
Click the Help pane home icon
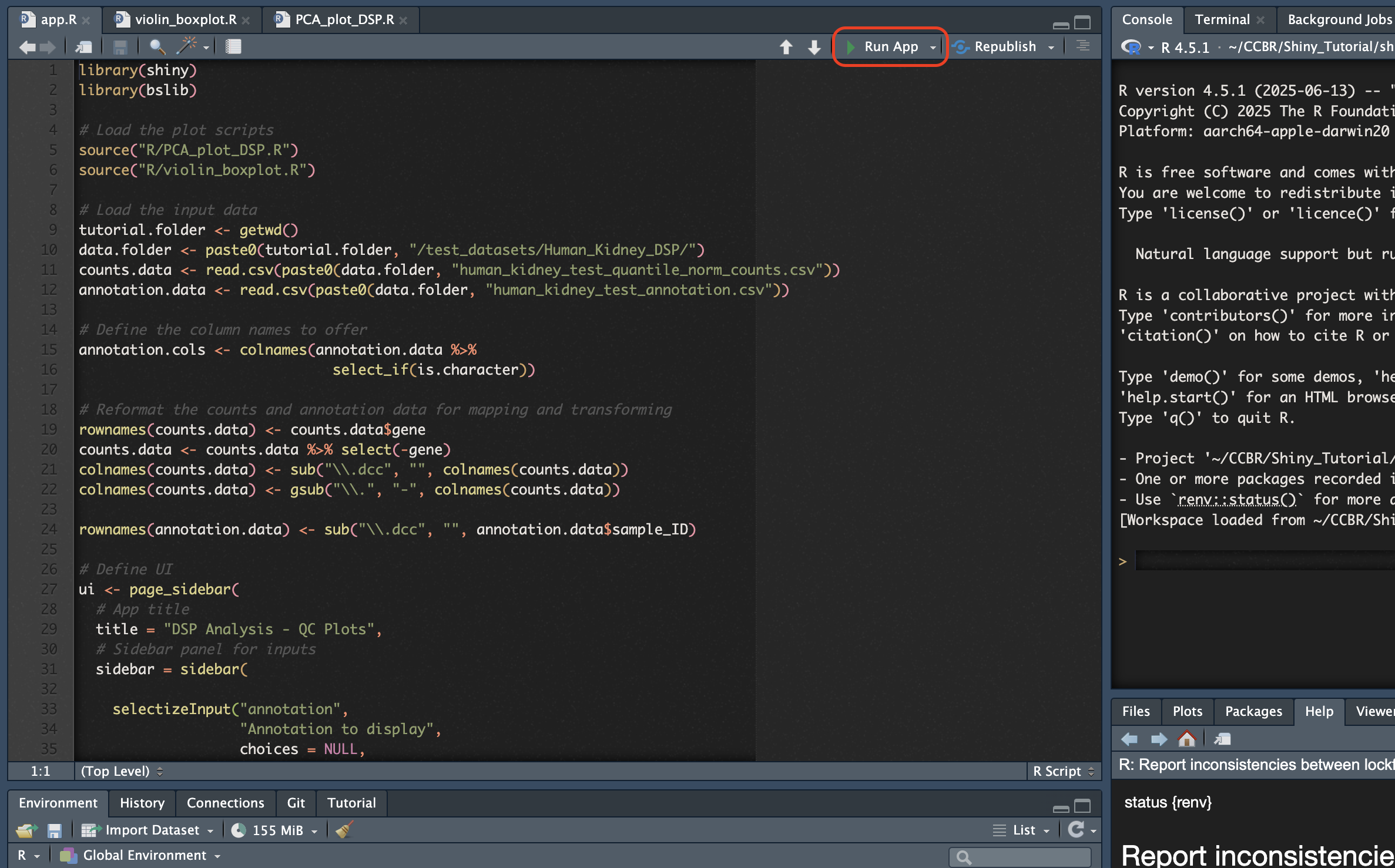(x=1187, y=739)
